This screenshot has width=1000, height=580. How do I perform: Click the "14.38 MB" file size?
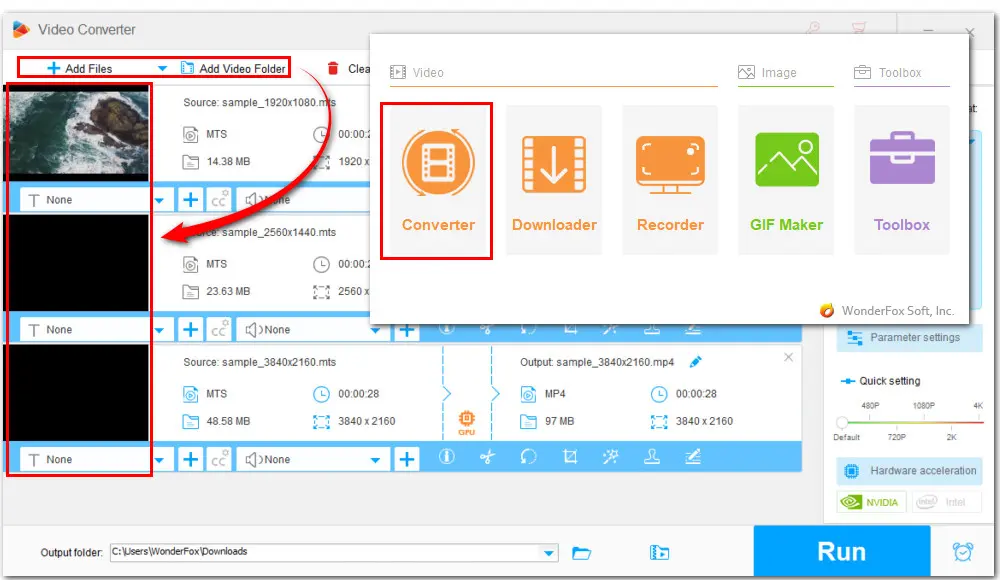point(228,161)
